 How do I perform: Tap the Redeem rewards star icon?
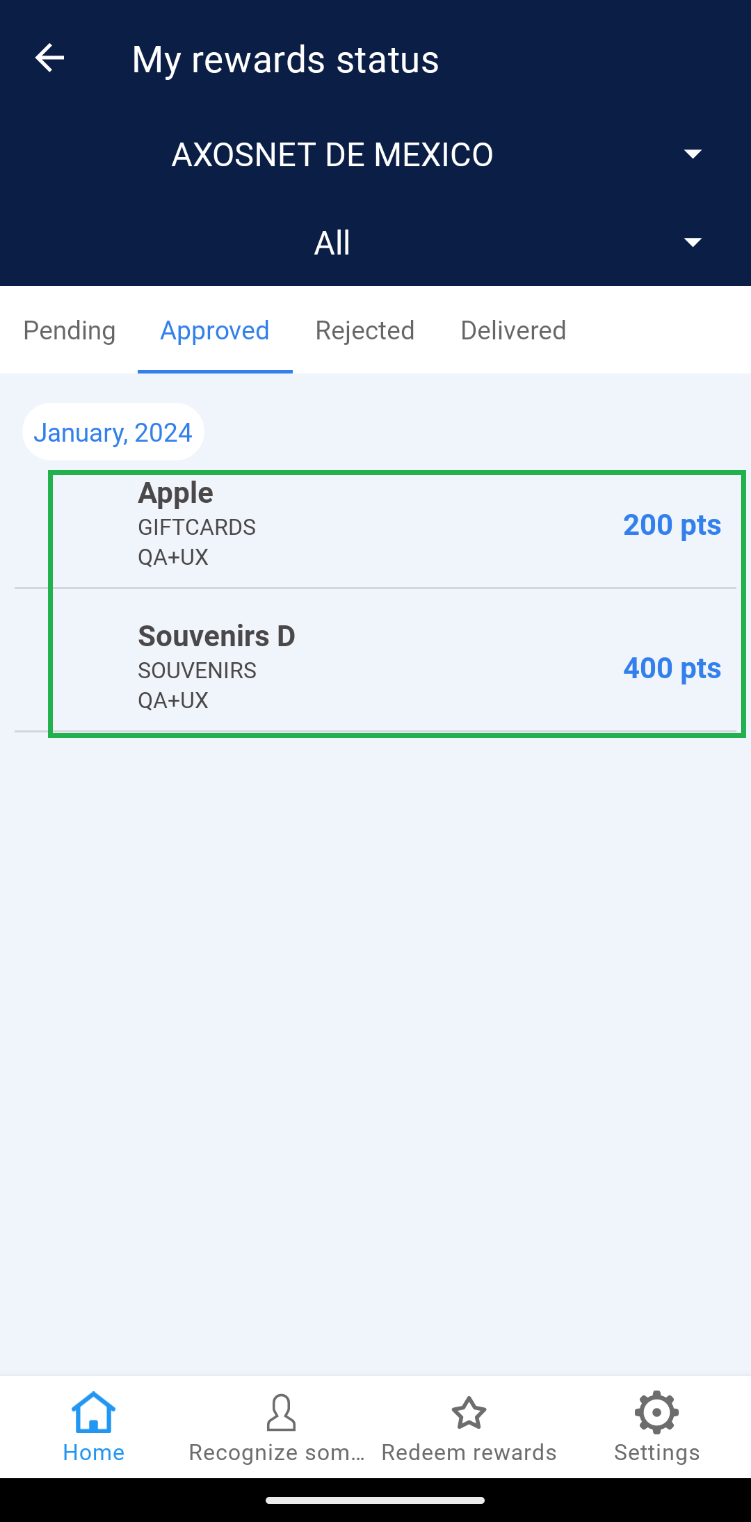(468, 1413)
